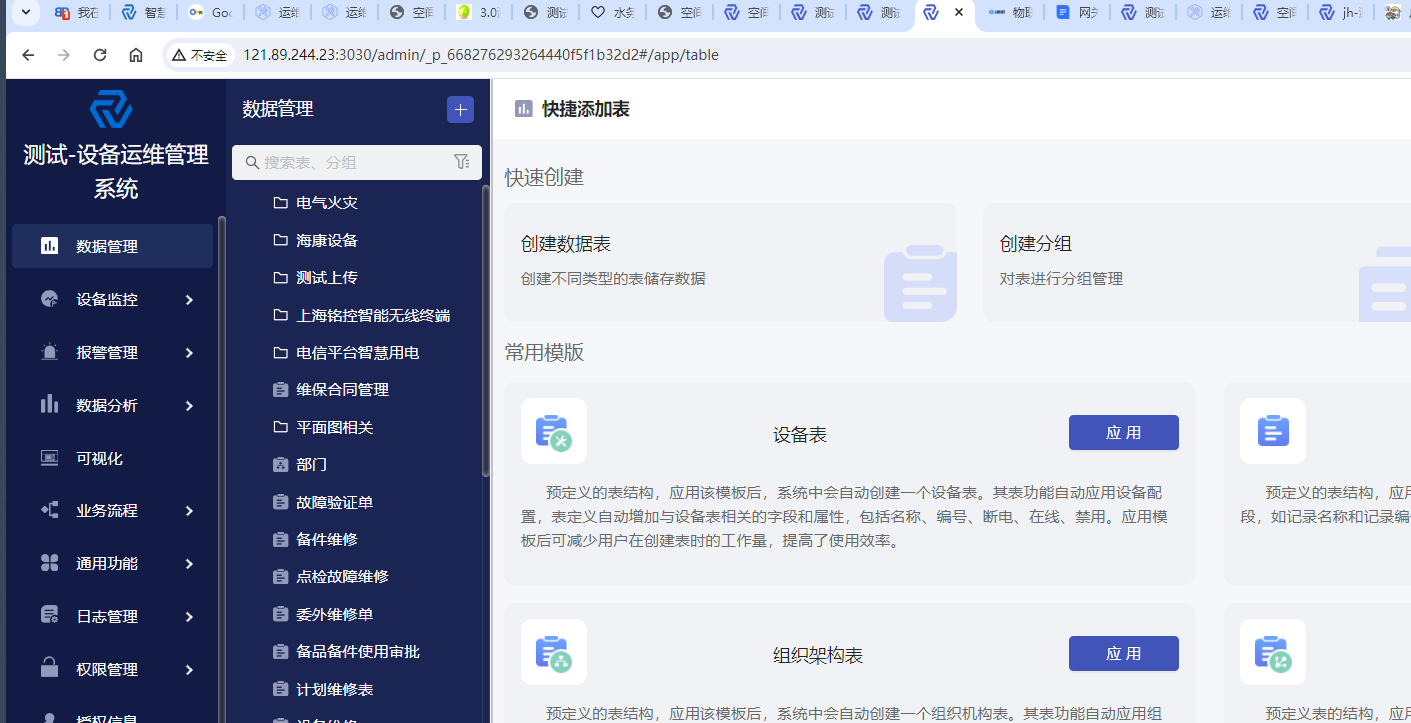Expand the 报警管理 menu chevron
The height and width of the screenshot is (723, 1411).
[189, 352]
